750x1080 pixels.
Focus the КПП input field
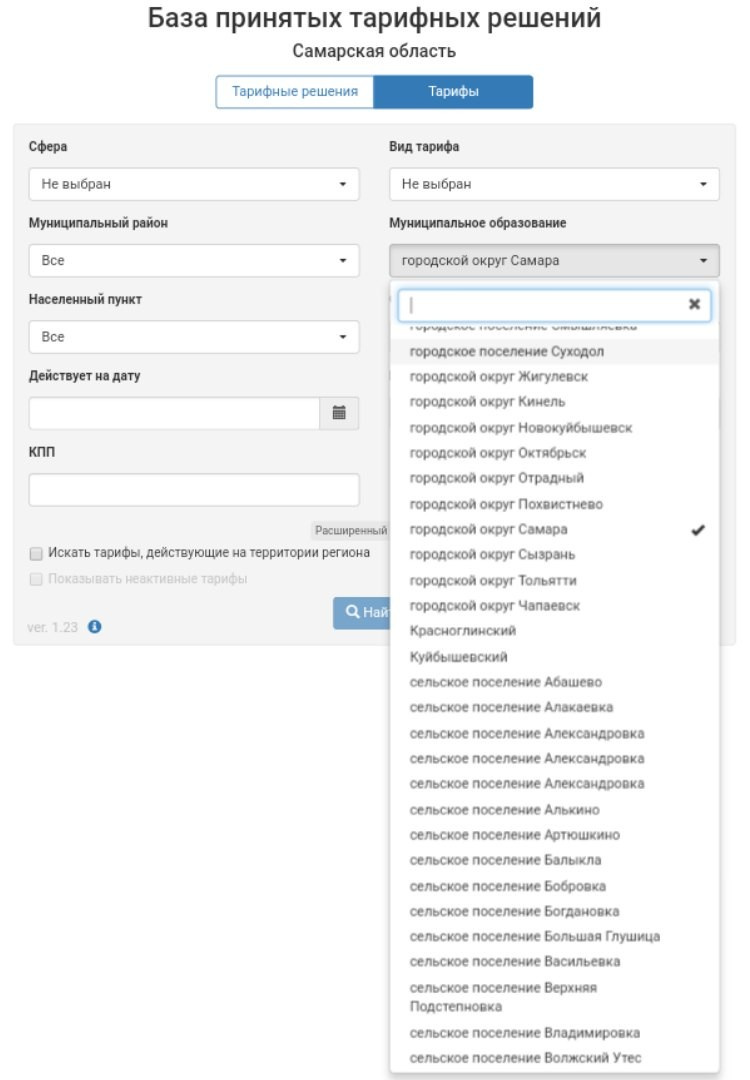(x=194, y=490)
